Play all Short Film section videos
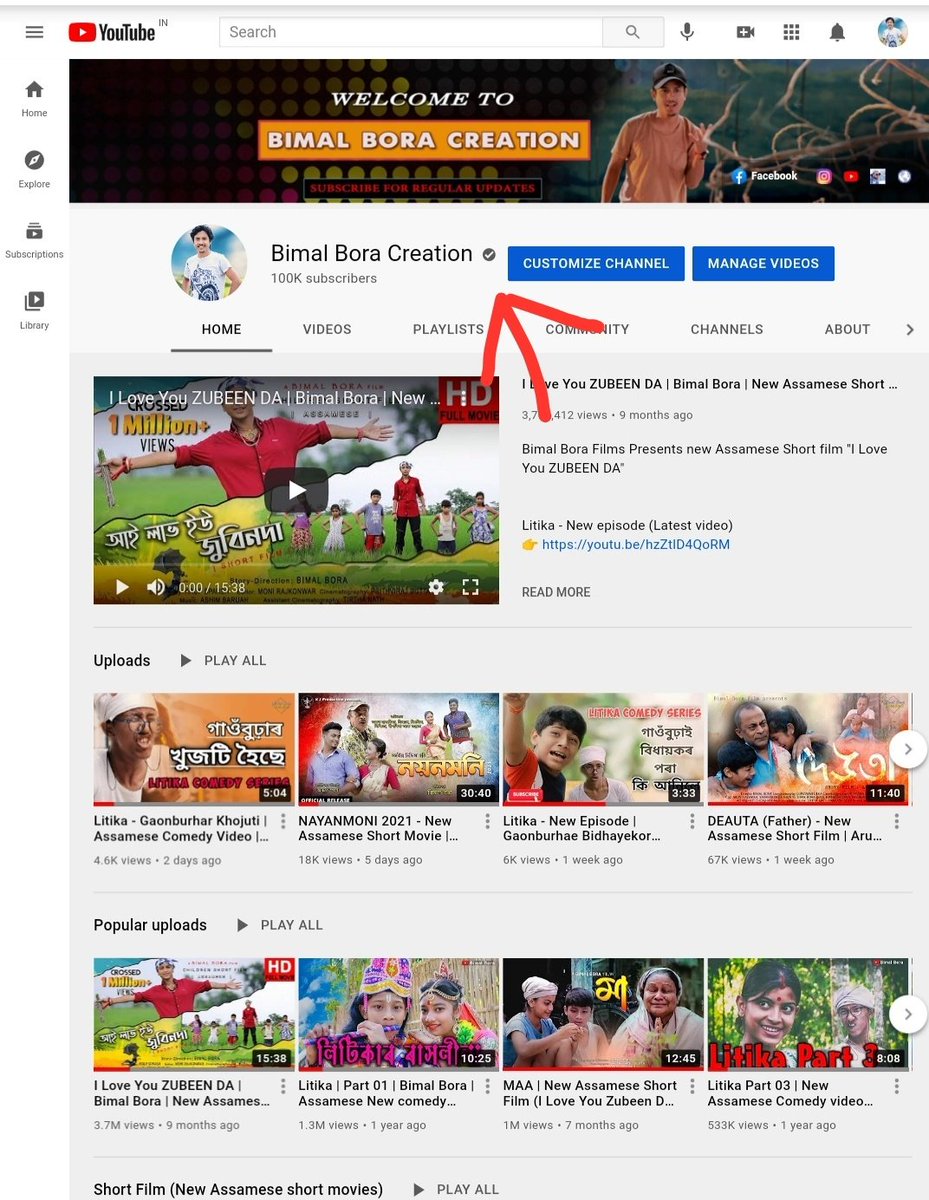The image size is (929, 1200). [x=455, y=1190]
